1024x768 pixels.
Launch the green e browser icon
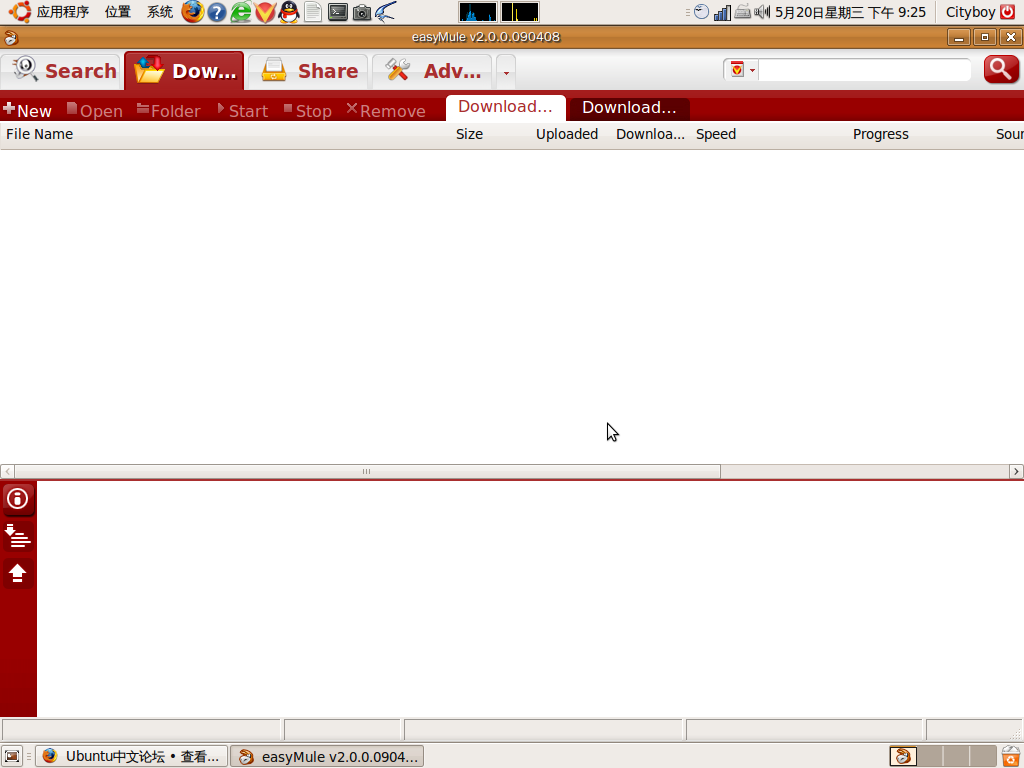[241, 12]
